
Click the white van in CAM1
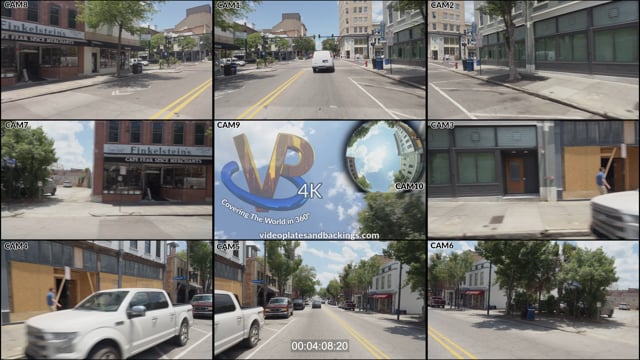pyautogui.click(x=323, y=62)
